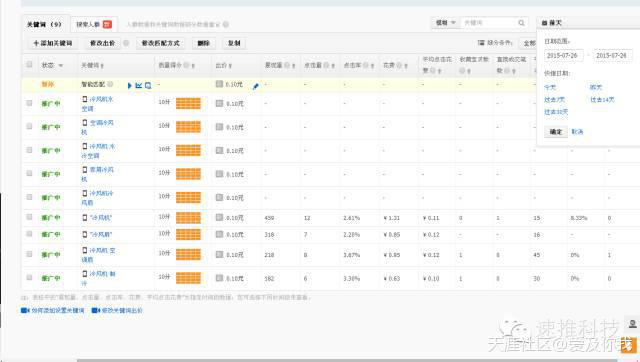Click the help icon in the 点击率 header
The image size is (640, 362).
(x=366, y=65)
